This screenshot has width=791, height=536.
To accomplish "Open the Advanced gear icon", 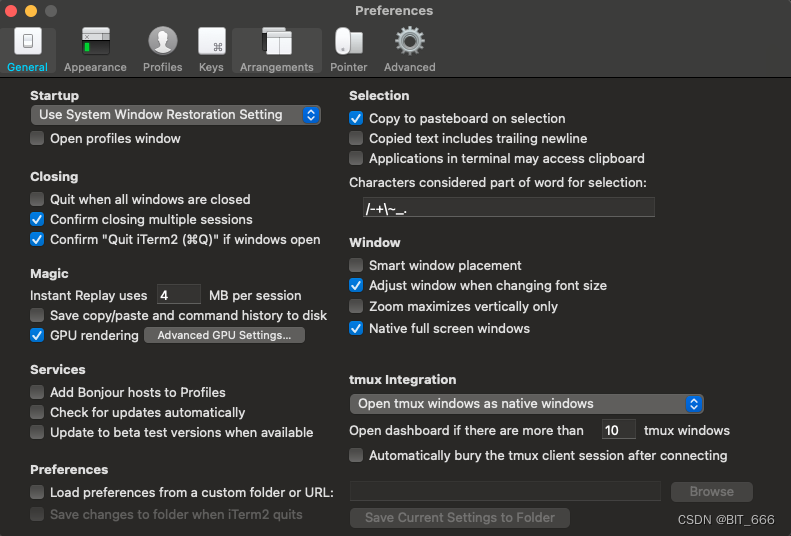I will pos(410,41).
